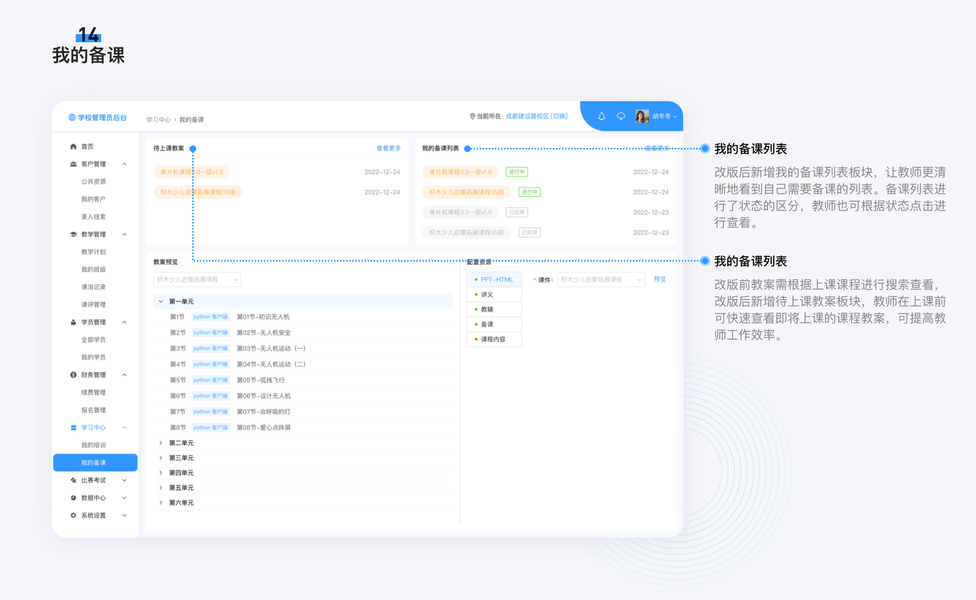Select the 教辅 resource tab
976x600 pixels.
click(x=494, y=309)
